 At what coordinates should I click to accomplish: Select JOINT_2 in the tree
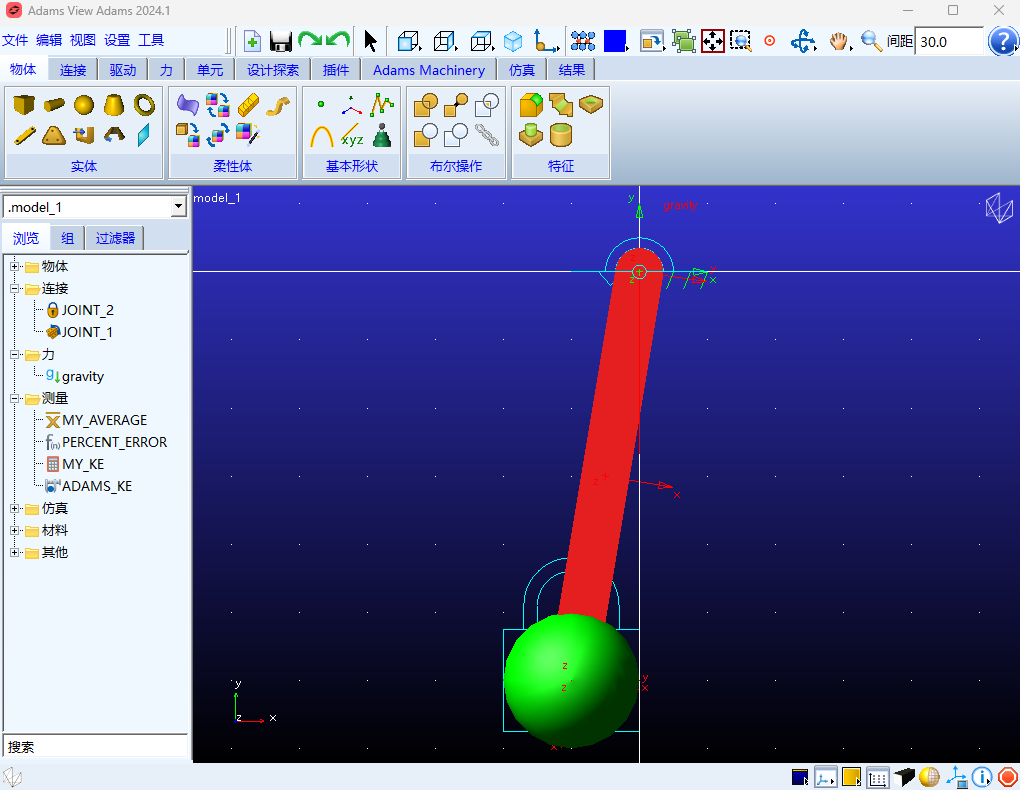(x=87, y=310)
